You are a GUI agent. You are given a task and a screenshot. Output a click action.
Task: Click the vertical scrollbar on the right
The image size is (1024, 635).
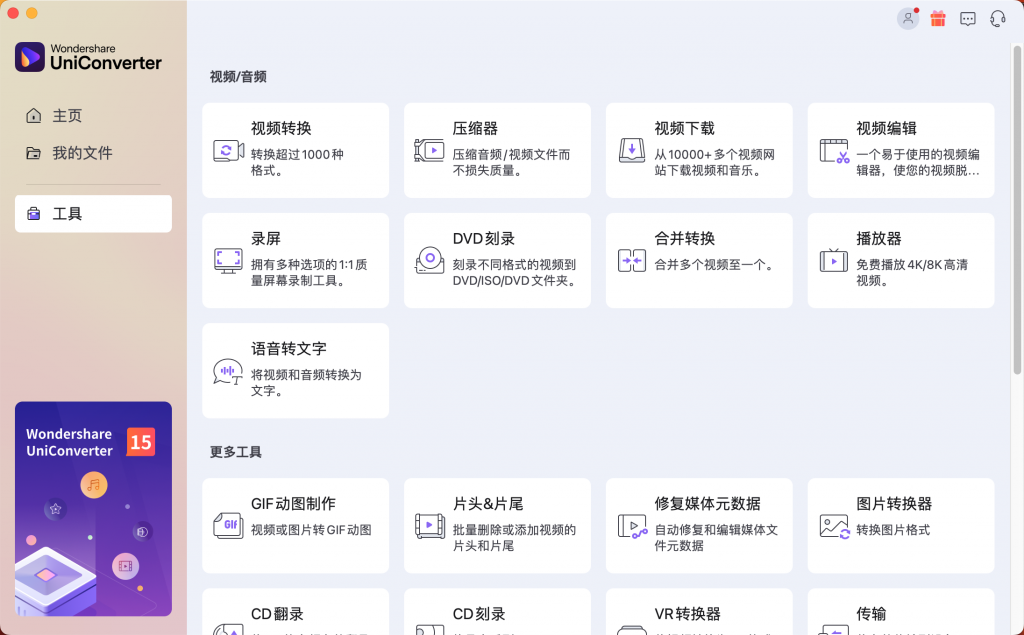click(x=1017, y=210)
